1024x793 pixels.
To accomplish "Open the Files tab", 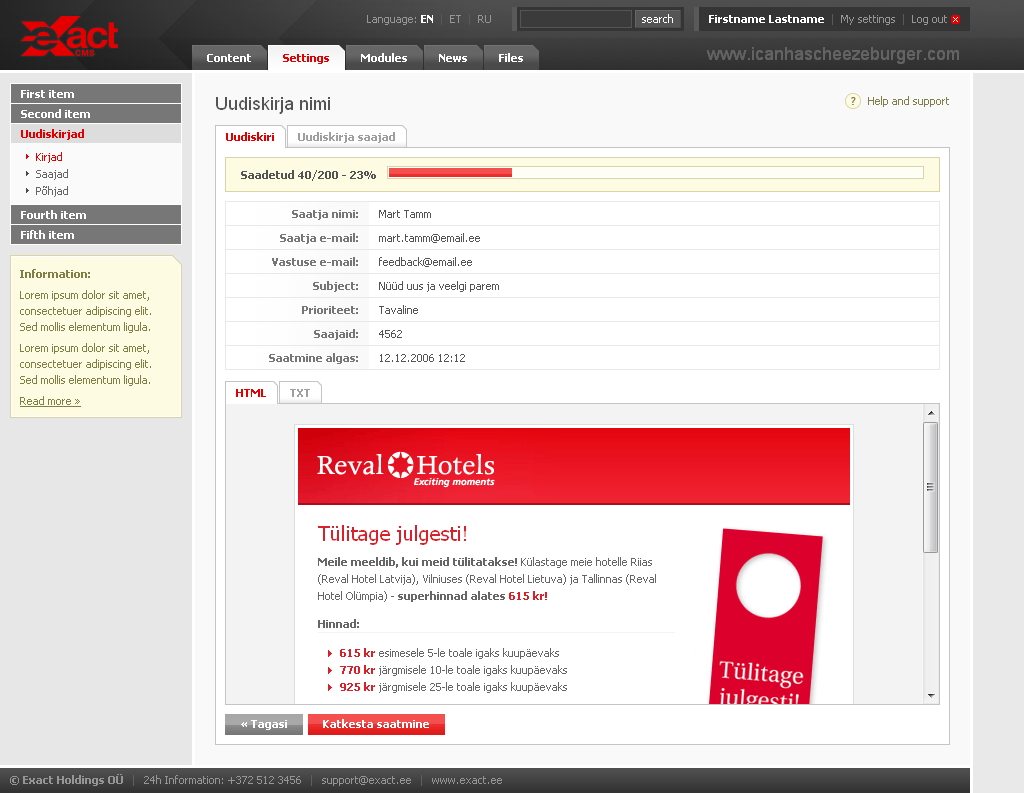I will [x=511, y=58].
